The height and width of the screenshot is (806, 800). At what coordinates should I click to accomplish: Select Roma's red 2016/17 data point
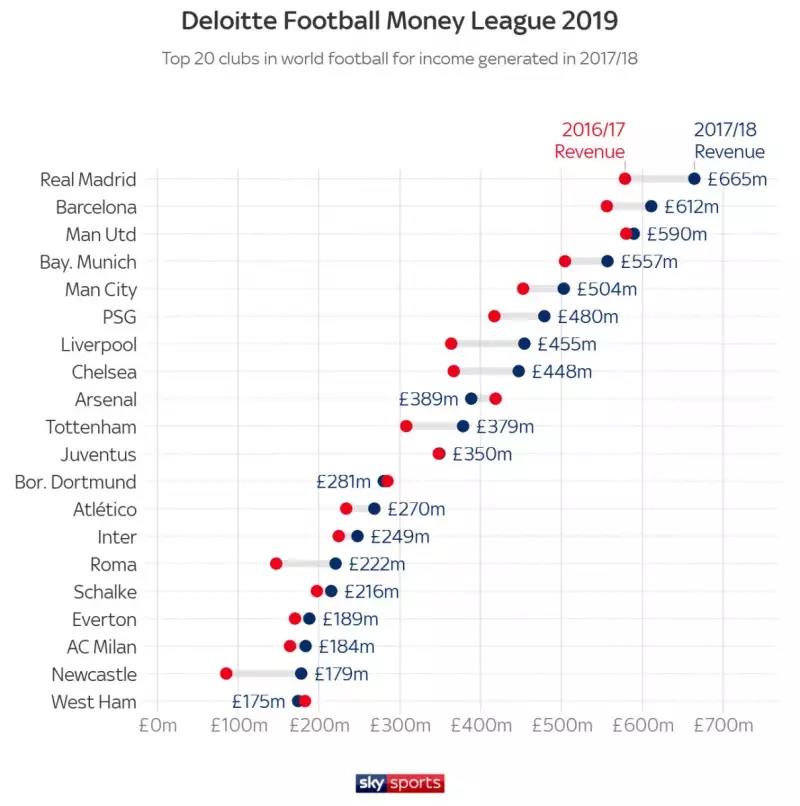276,564
